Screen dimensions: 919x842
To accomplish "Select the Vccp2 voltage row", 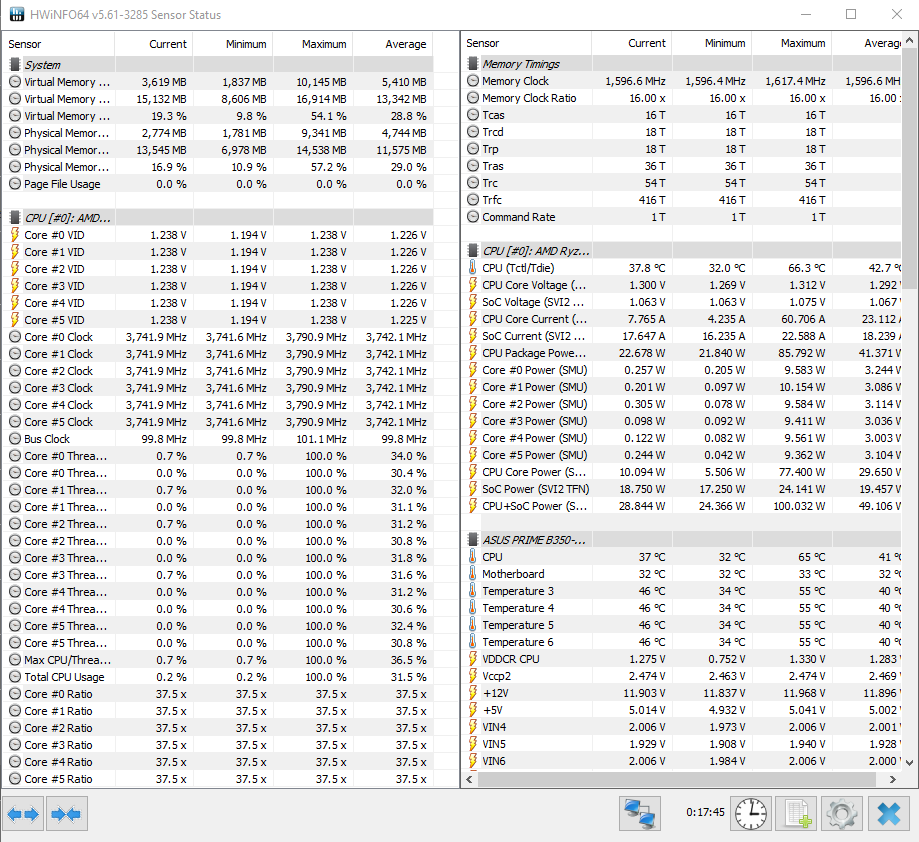I will click(x=683, y=676).
